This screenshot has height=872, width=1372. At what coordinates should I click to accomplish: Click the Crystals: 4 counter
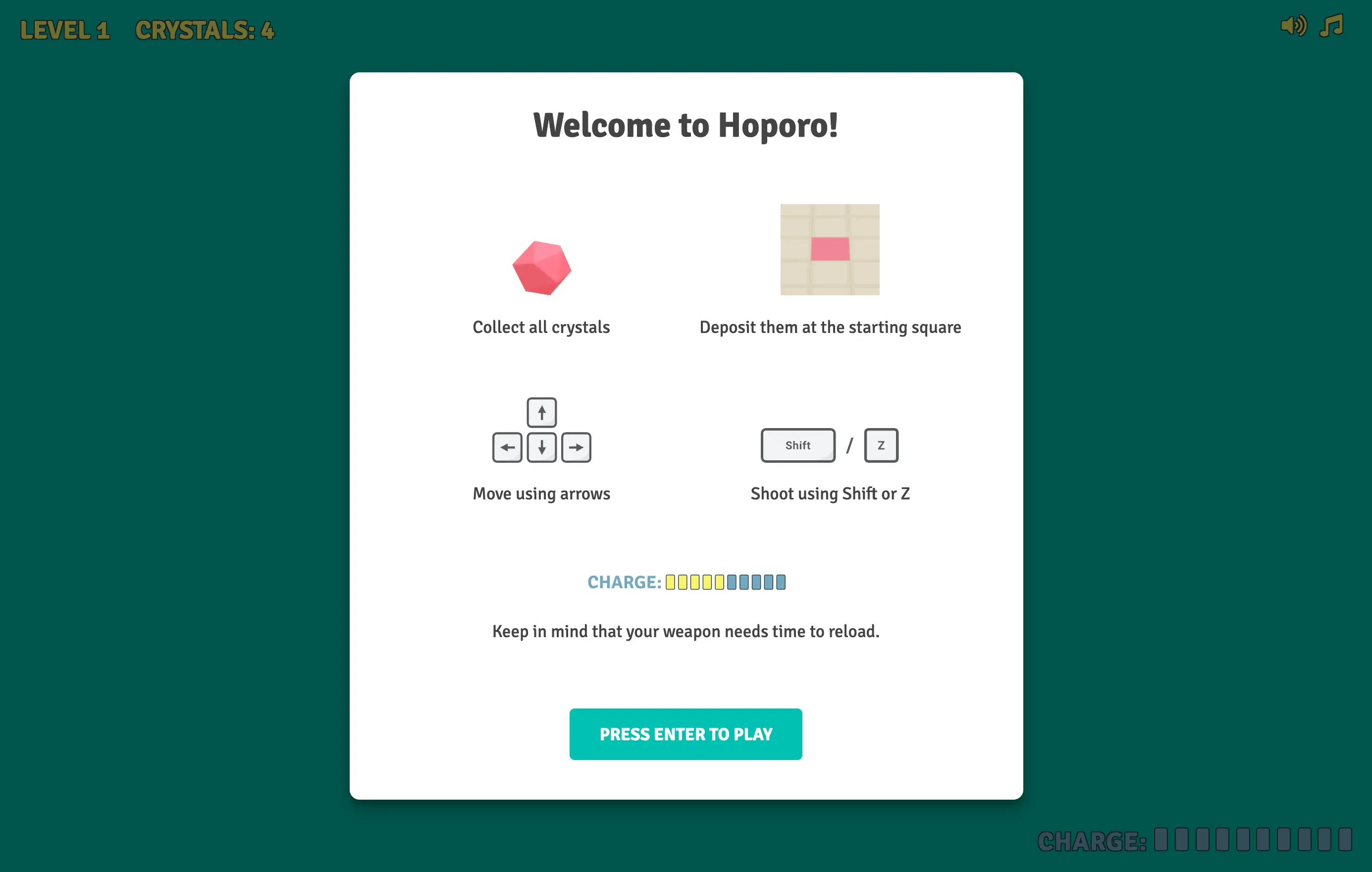click(205, 30)
